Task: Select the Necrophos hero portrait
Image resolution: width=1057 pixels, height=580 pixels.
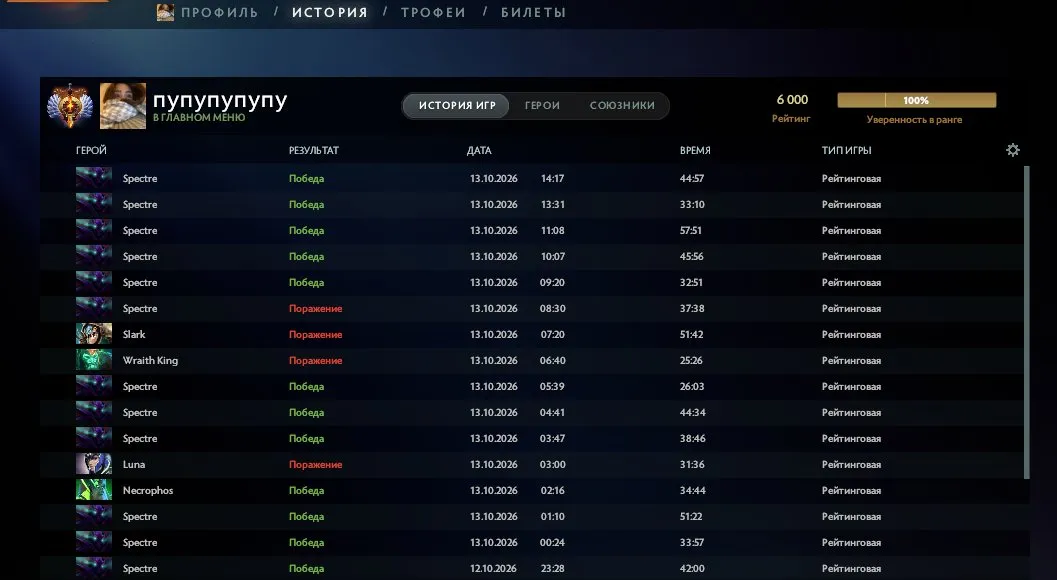Action: click(94, 490)
